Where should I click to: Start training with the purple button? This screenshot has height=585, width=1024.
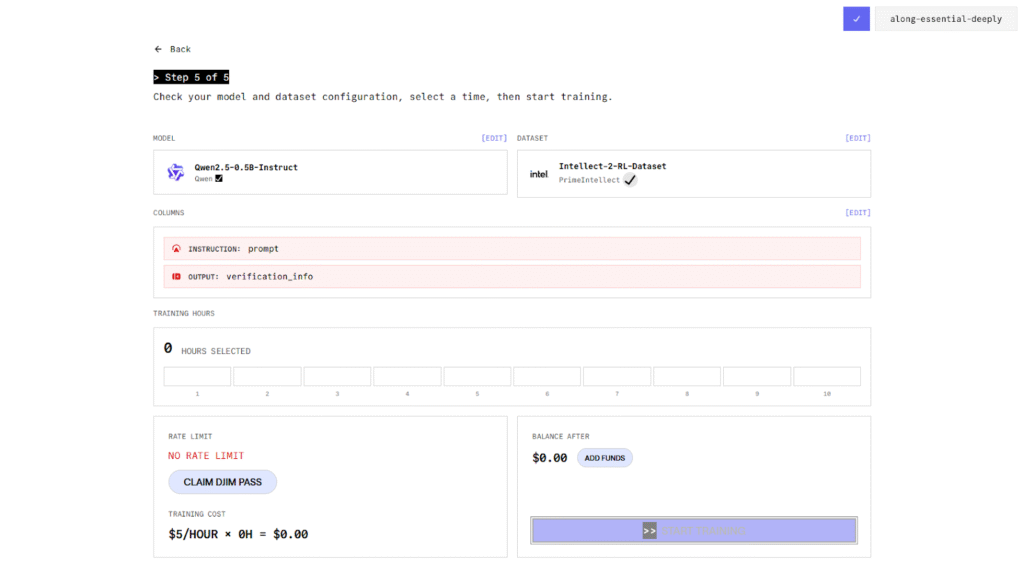(x=693, y=530)
